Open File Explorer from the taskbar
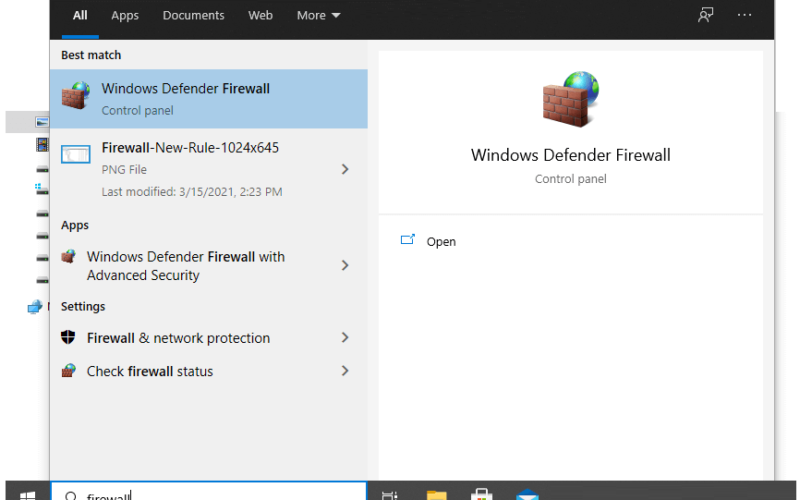 tap(436, 494)
